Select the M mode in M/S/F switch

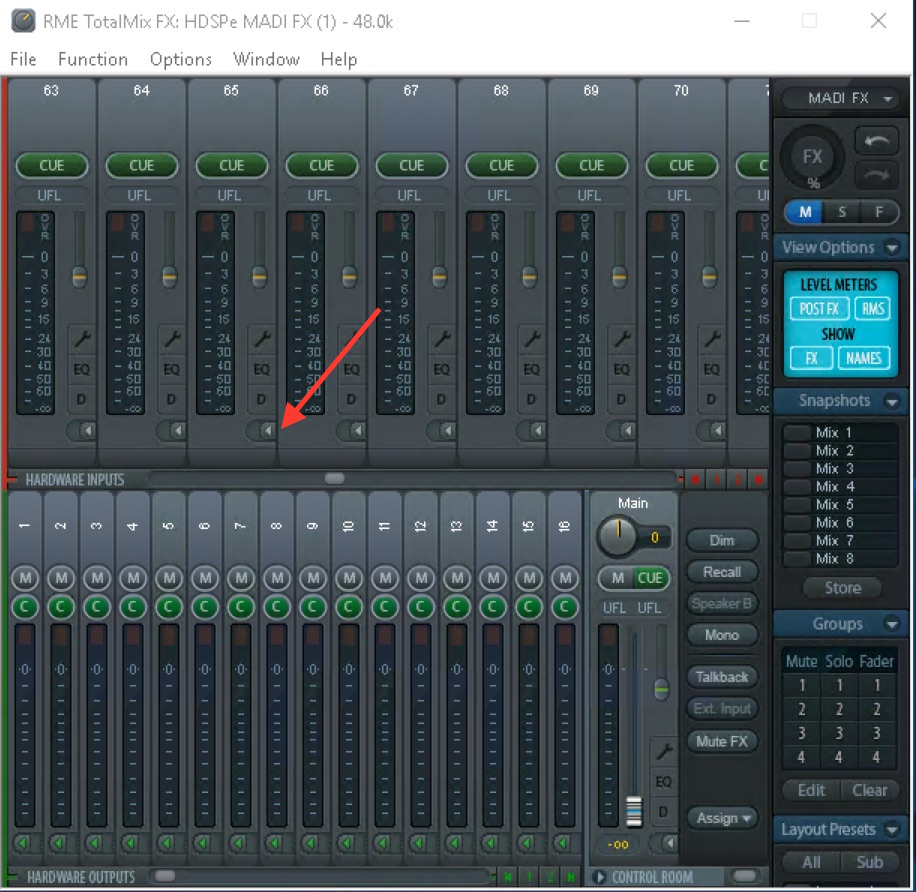click(805, 212)
